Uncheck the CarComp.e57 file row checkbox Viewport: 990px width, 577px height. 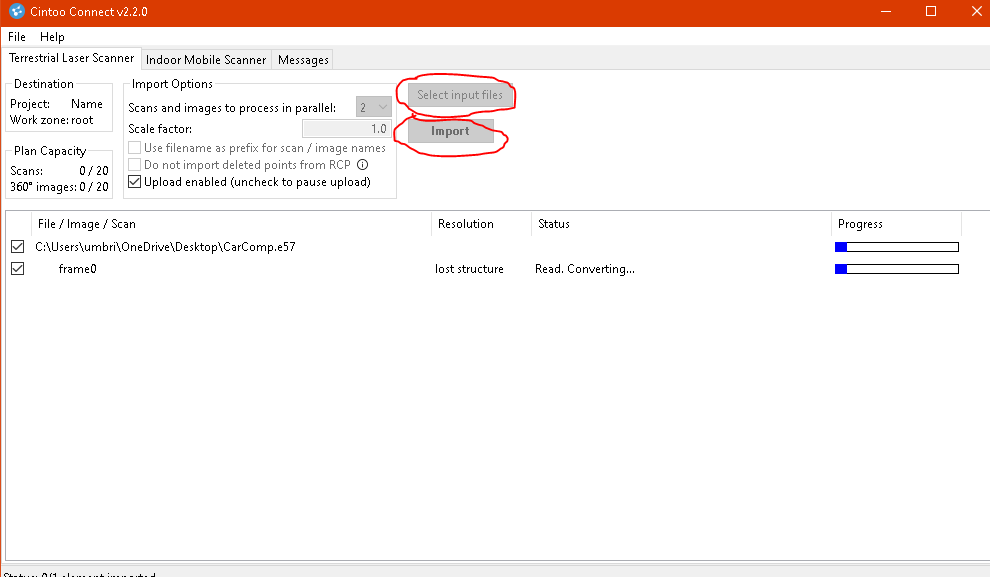[18, 247]
